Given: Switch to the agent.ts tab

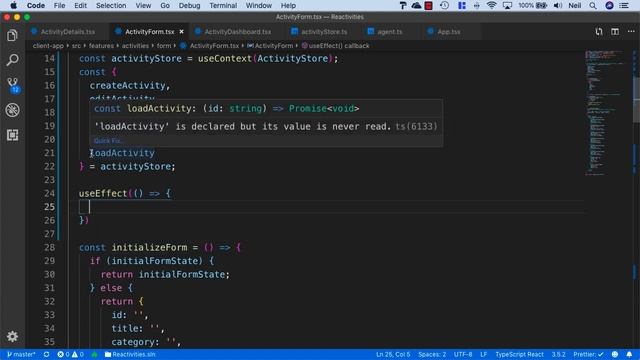Looking at the screenshot, I should point(389,31).
